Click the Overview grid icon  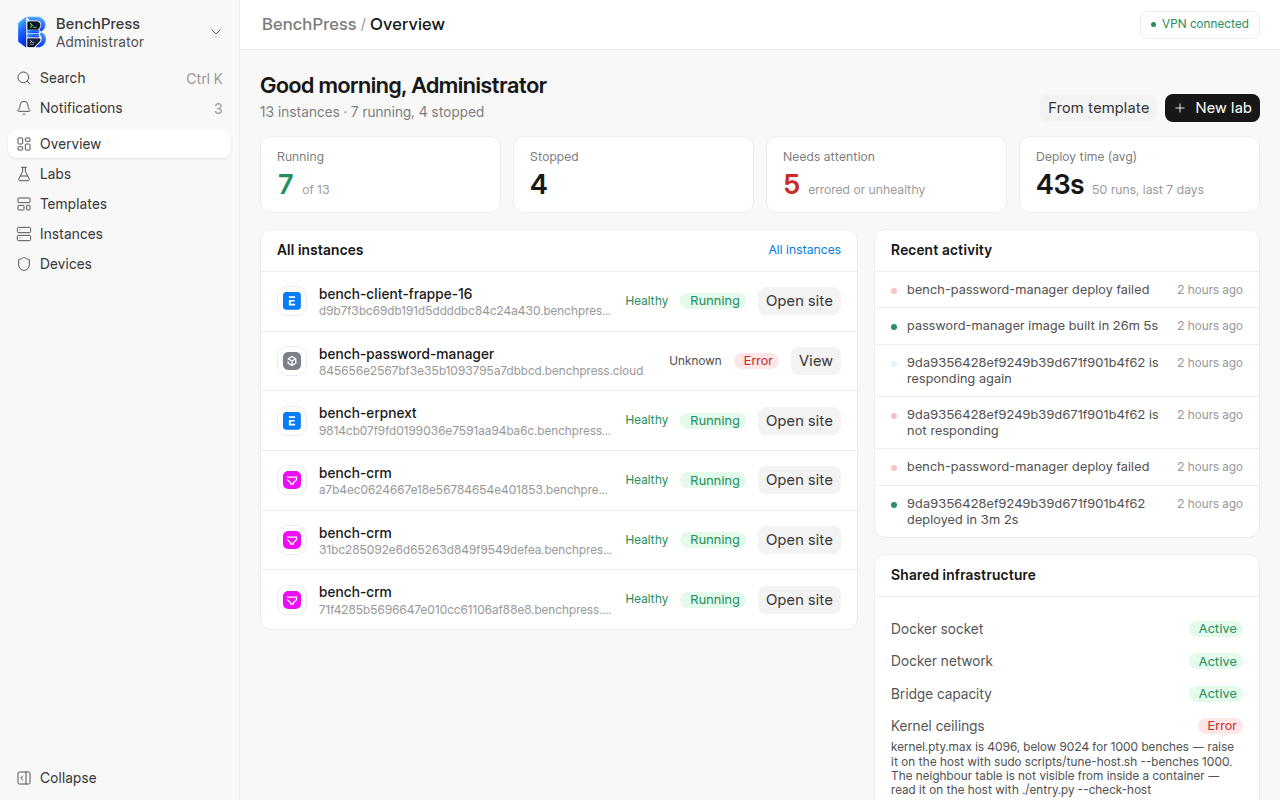(x=24, y=144)
